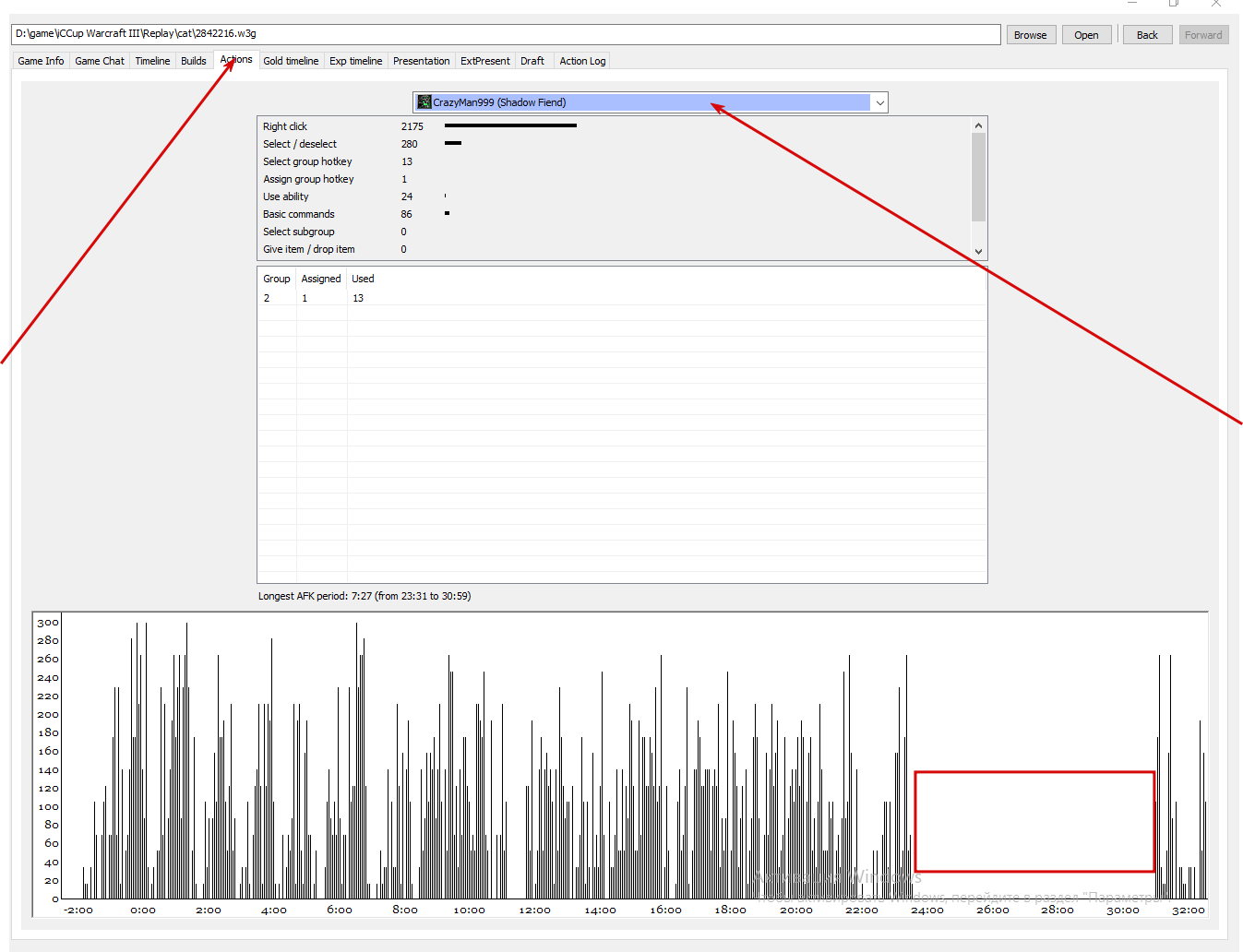Click the 280 select count value

(409, 144)
